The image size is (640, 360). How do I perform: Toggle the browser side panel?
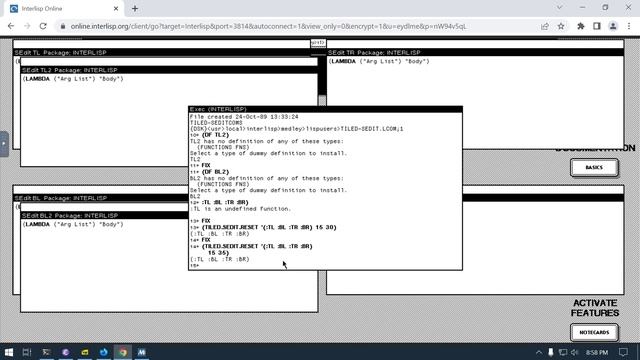coord(597,26)
